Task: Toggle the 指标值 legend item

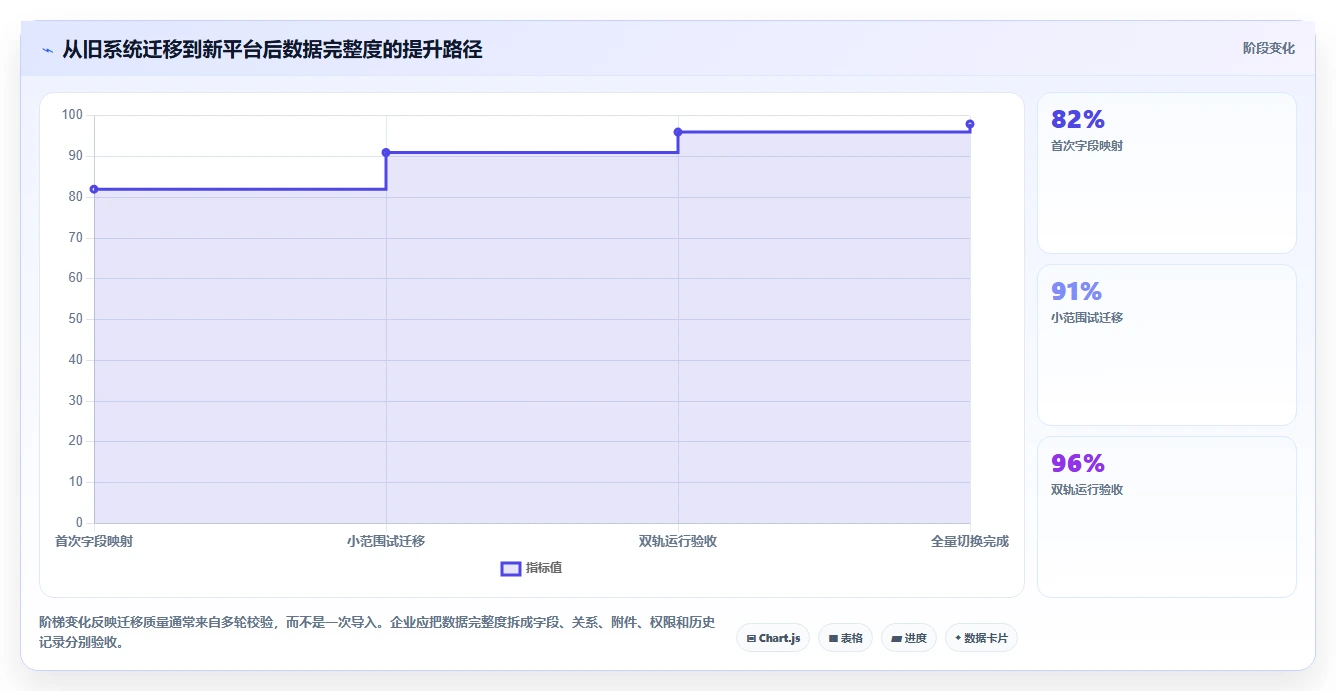Action: (x=532, y=568)
